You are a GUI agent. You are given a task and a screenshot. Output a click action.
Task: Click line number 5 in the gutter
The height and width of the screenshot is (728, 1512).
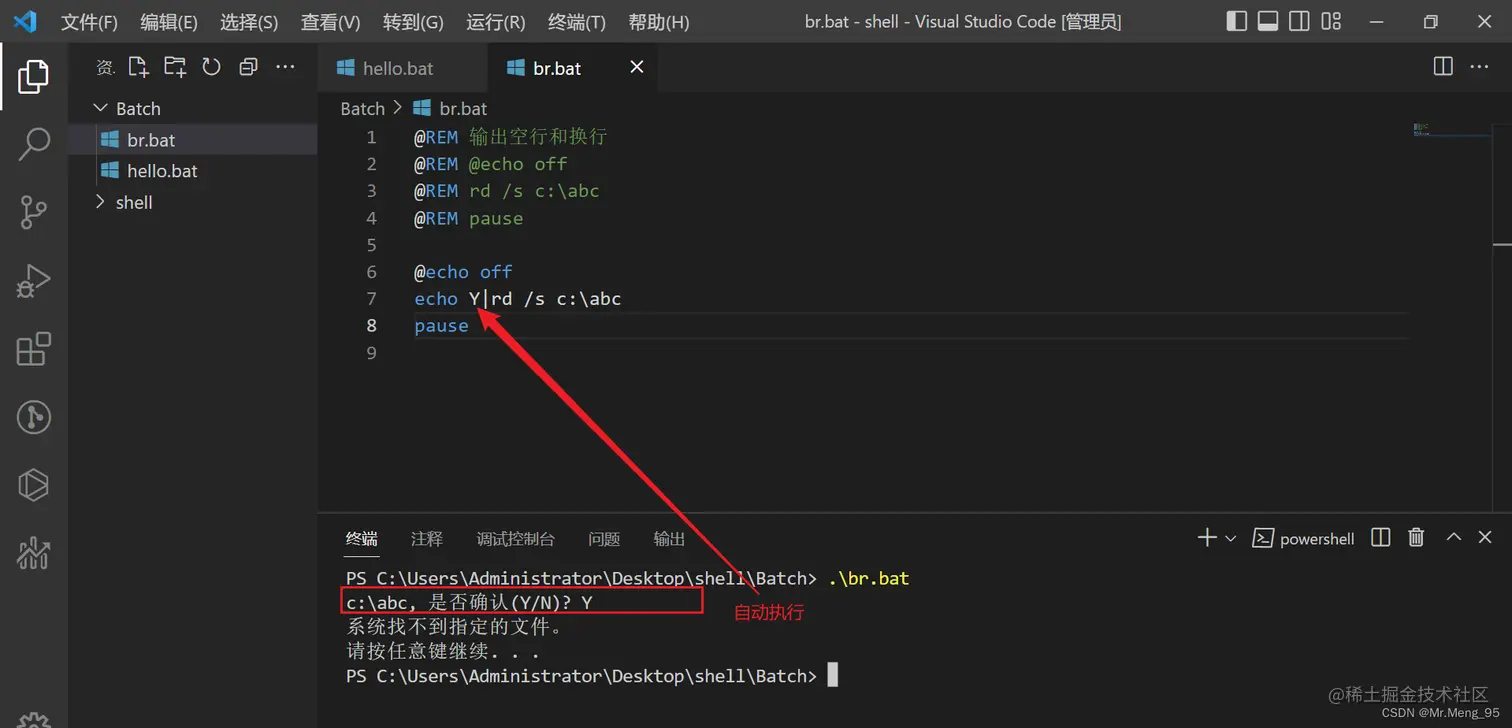click(371, 245)
